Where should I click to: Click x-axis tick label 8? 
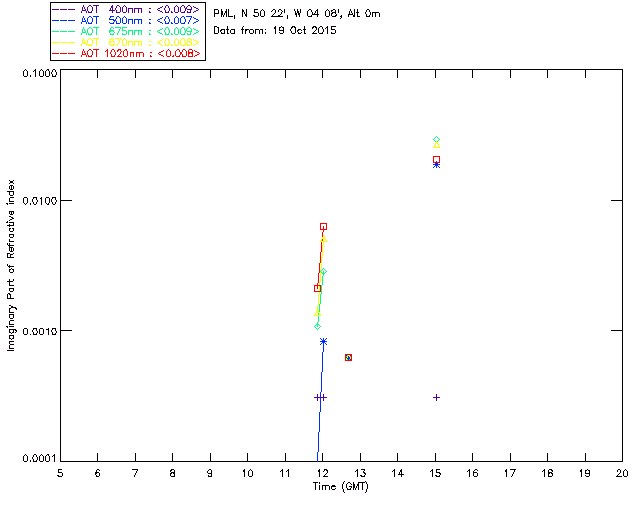click(x=173, y=473)
